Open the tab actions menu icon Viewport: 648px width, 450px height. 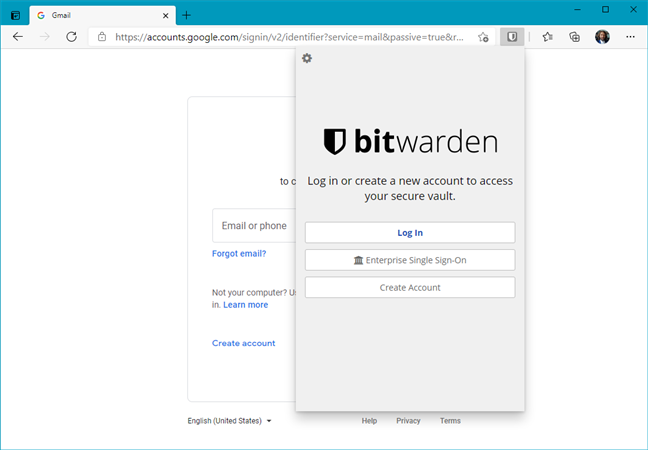tap(15, 16)
